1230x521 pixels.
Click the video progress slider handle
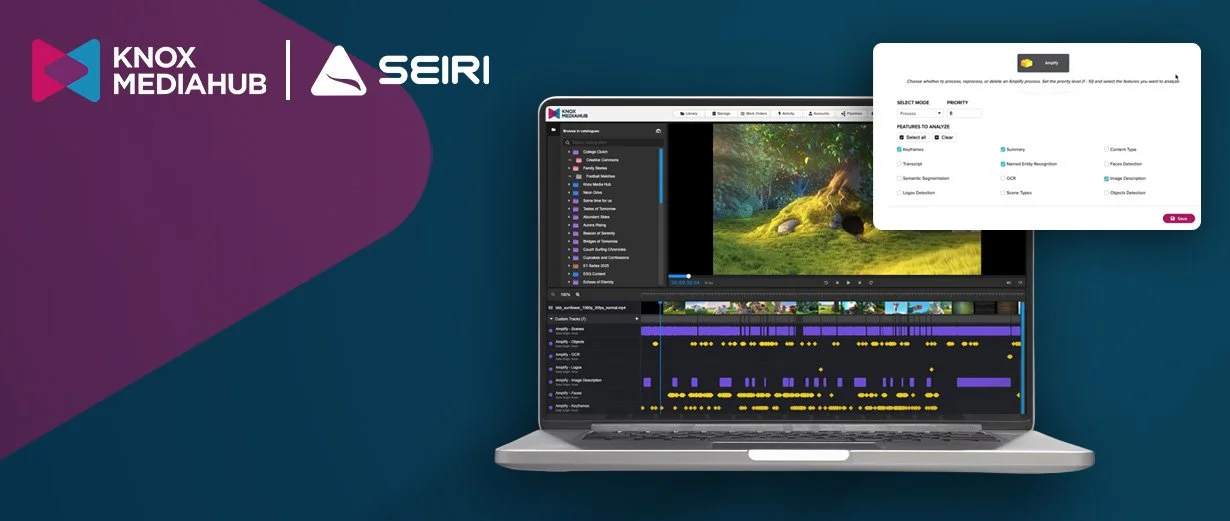point(688,276)
